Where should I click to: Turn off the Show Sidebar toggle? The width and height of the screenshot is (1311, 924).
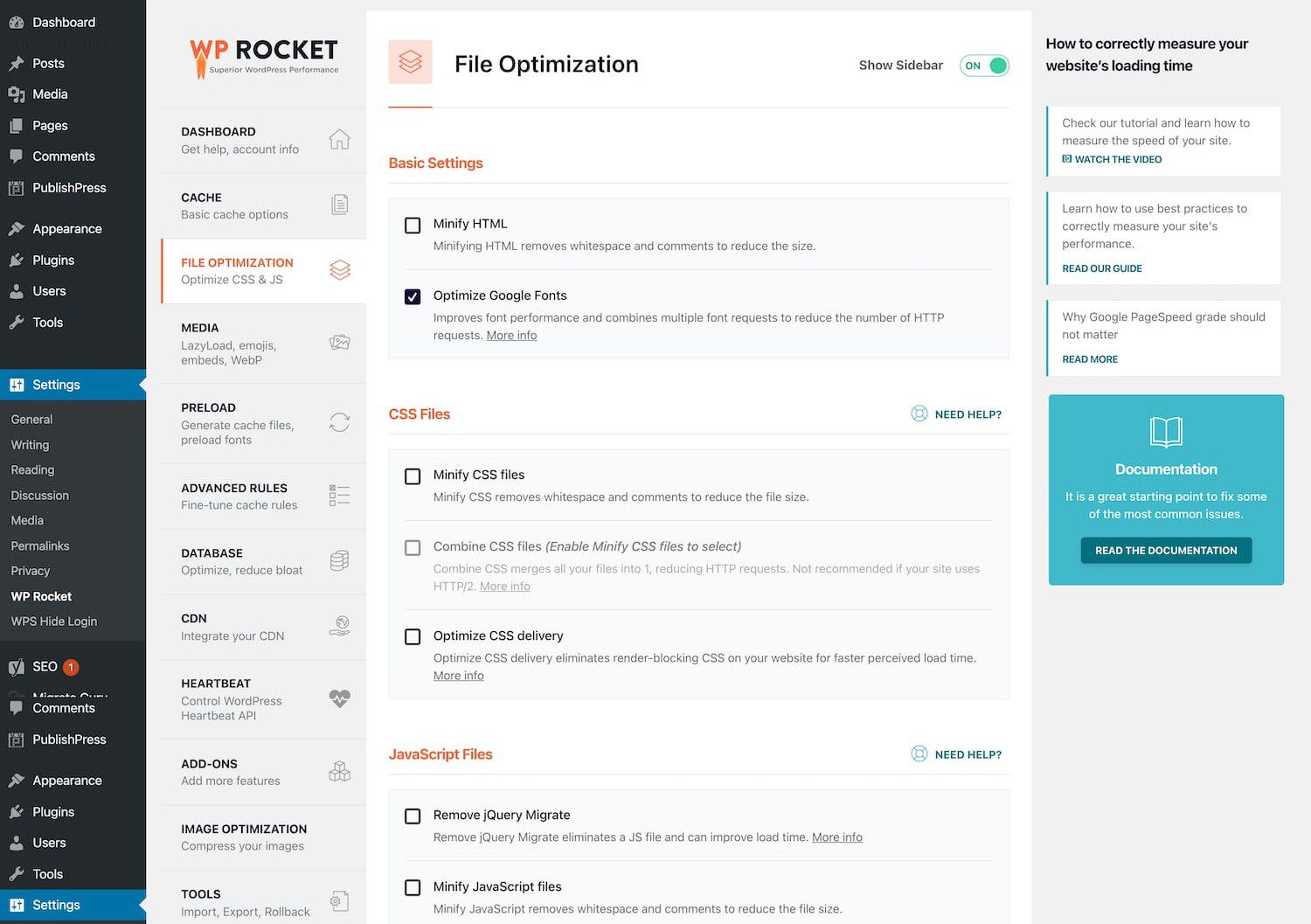pyautogui.click(x=984, y=65)
